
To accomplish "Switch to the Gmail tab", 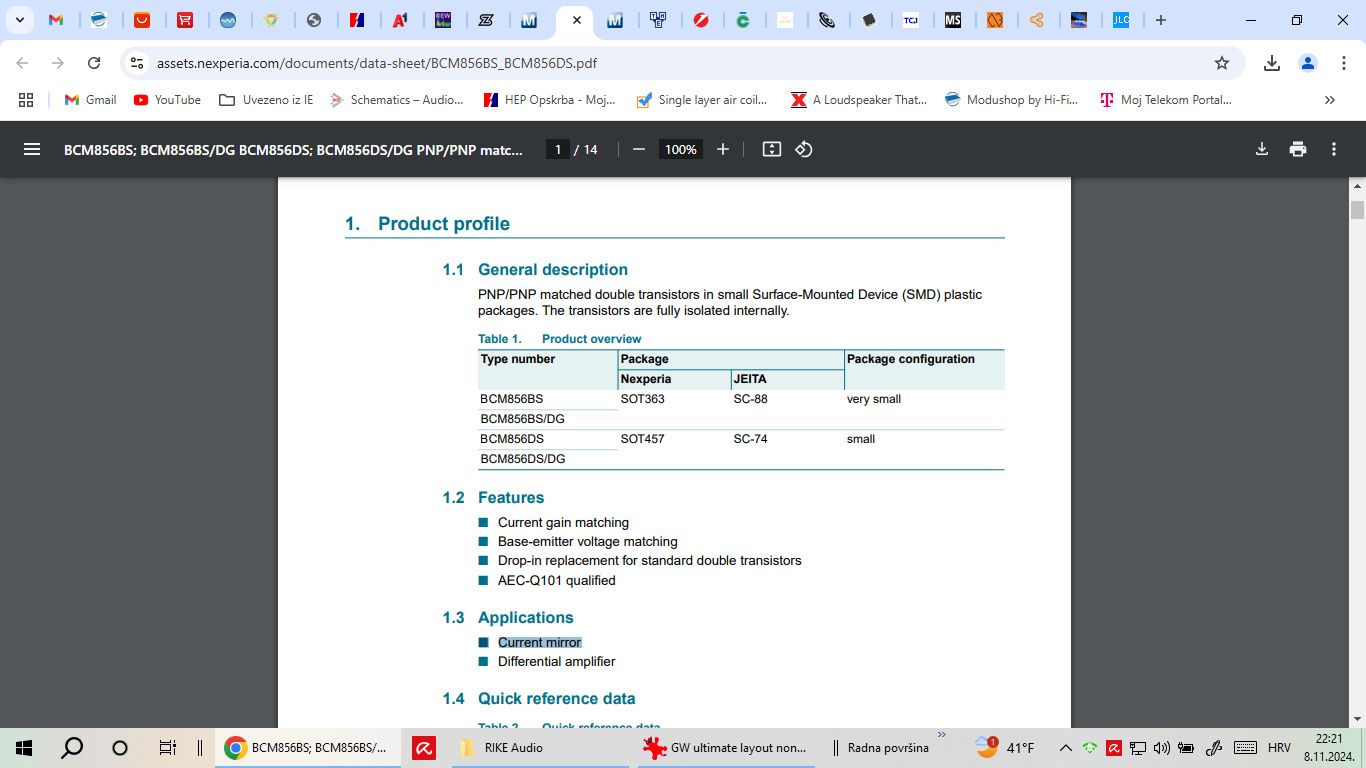I will (x=56, y=20).
